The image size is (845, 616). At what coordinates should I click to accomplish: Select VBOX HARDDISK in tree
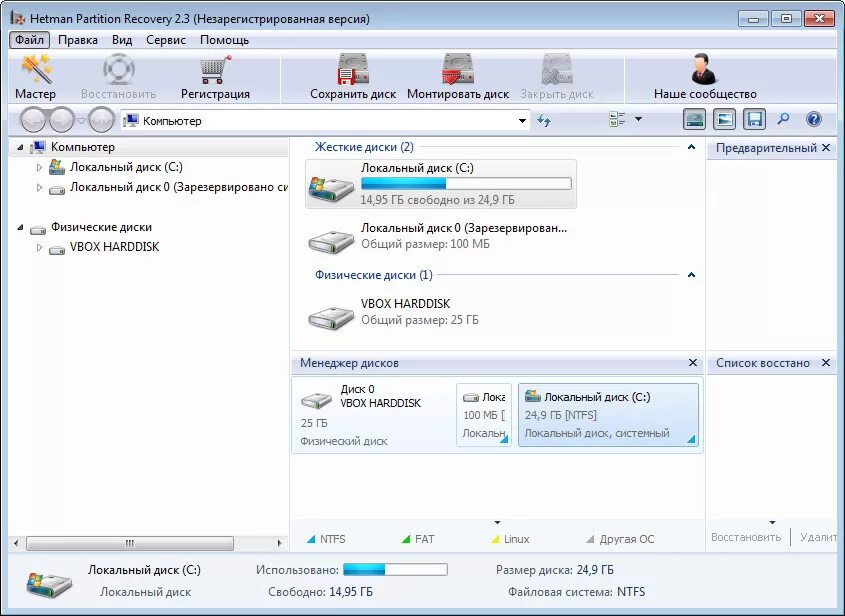114,247
